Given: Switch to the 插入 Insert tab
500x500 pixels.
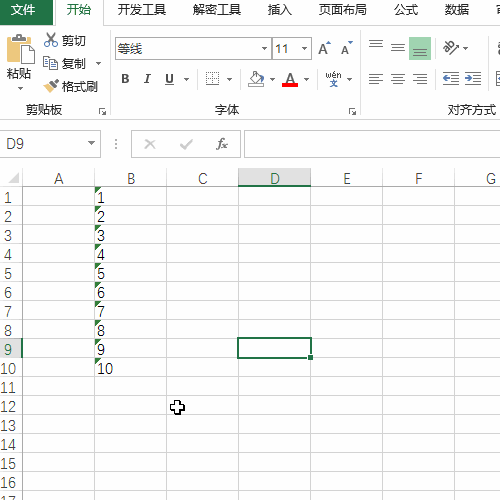Looking at the screenshot, I should (280, 10).
